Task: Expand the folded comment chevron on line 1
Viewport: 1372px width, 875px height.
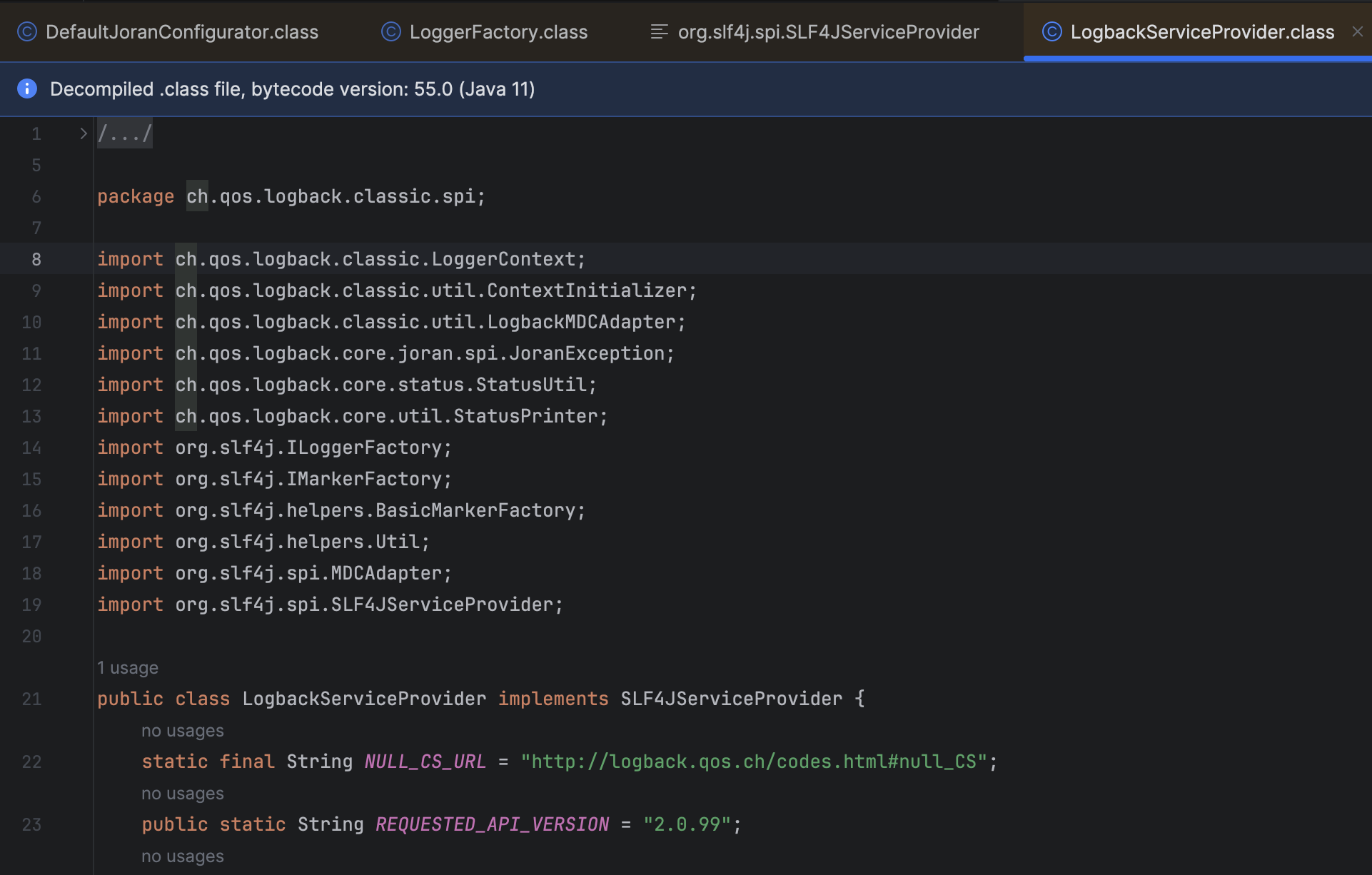Action: coord(84,133)
